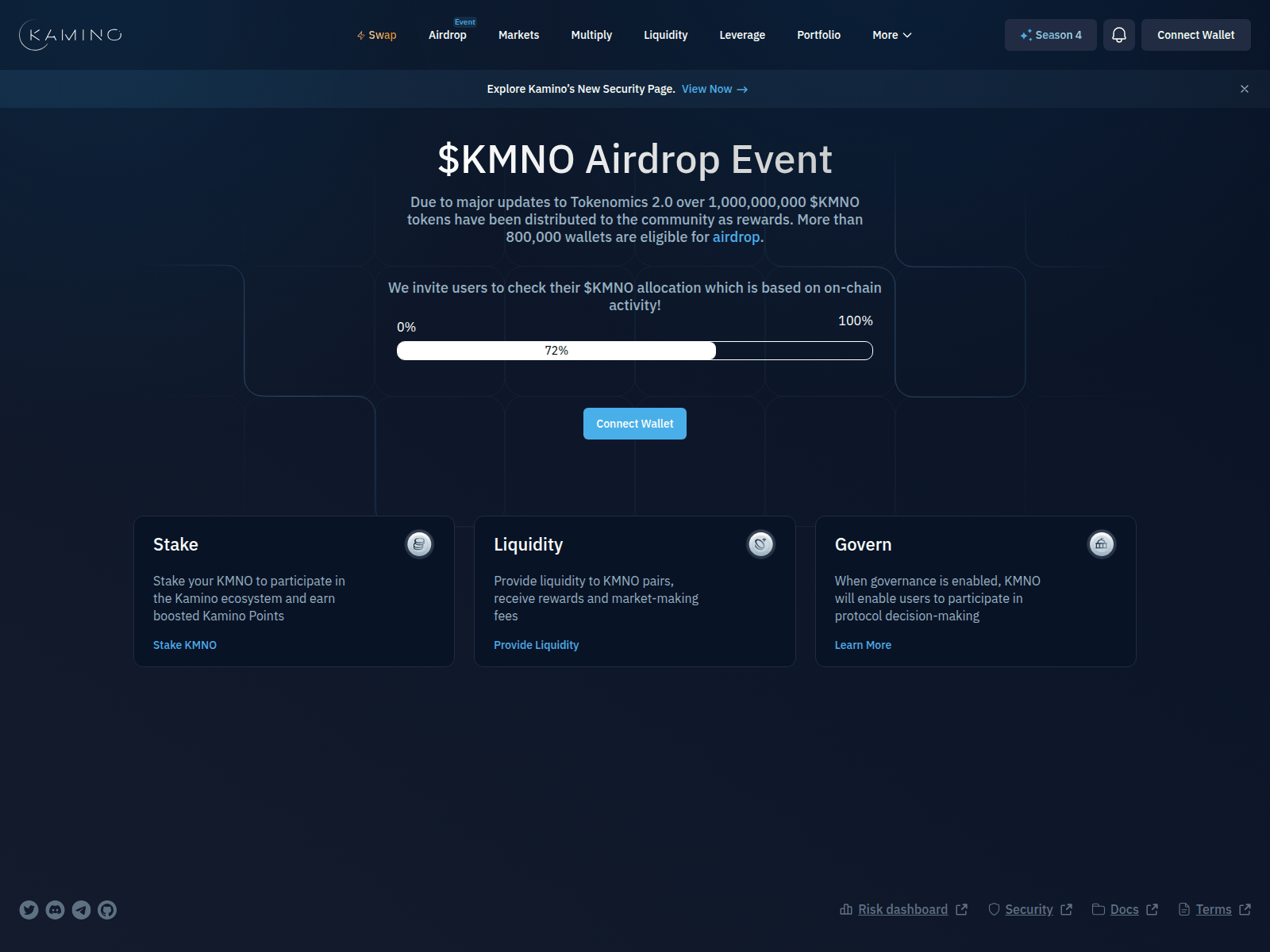1270x952 pixels.
Task: Open the Risk dashboard from the footer
Action: pos(902,909)
